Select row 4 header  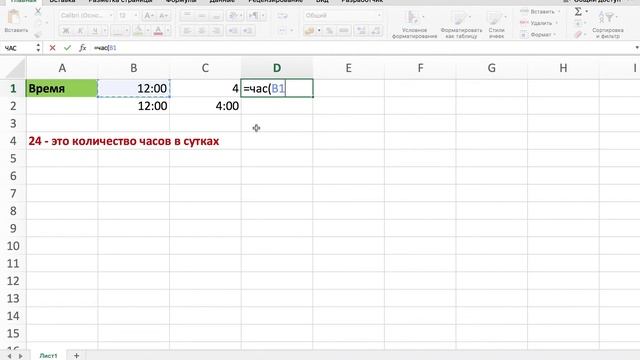(x=13, y=141)
